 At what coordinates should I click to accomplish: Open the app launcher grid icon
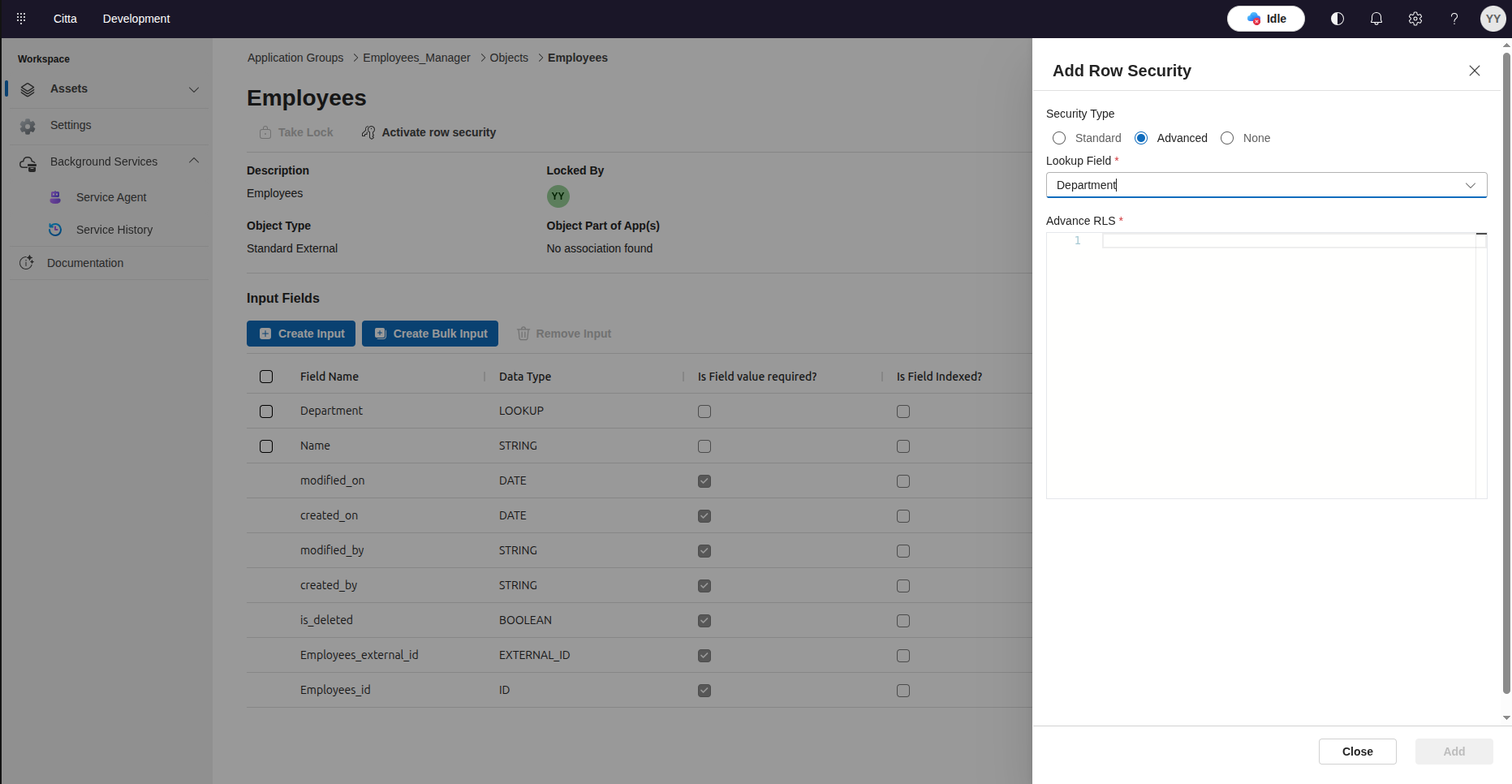[x=21, y=18]
